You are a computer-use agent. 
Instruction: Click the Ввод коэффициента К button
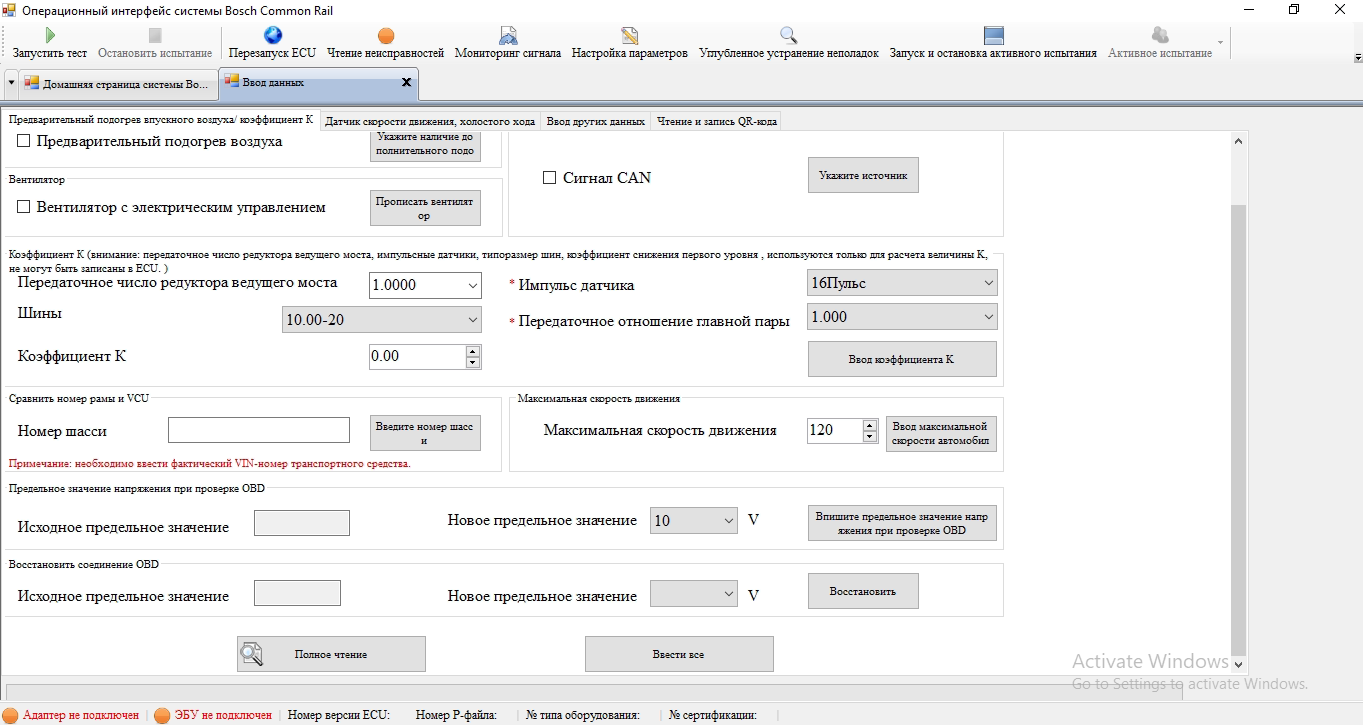902,359
